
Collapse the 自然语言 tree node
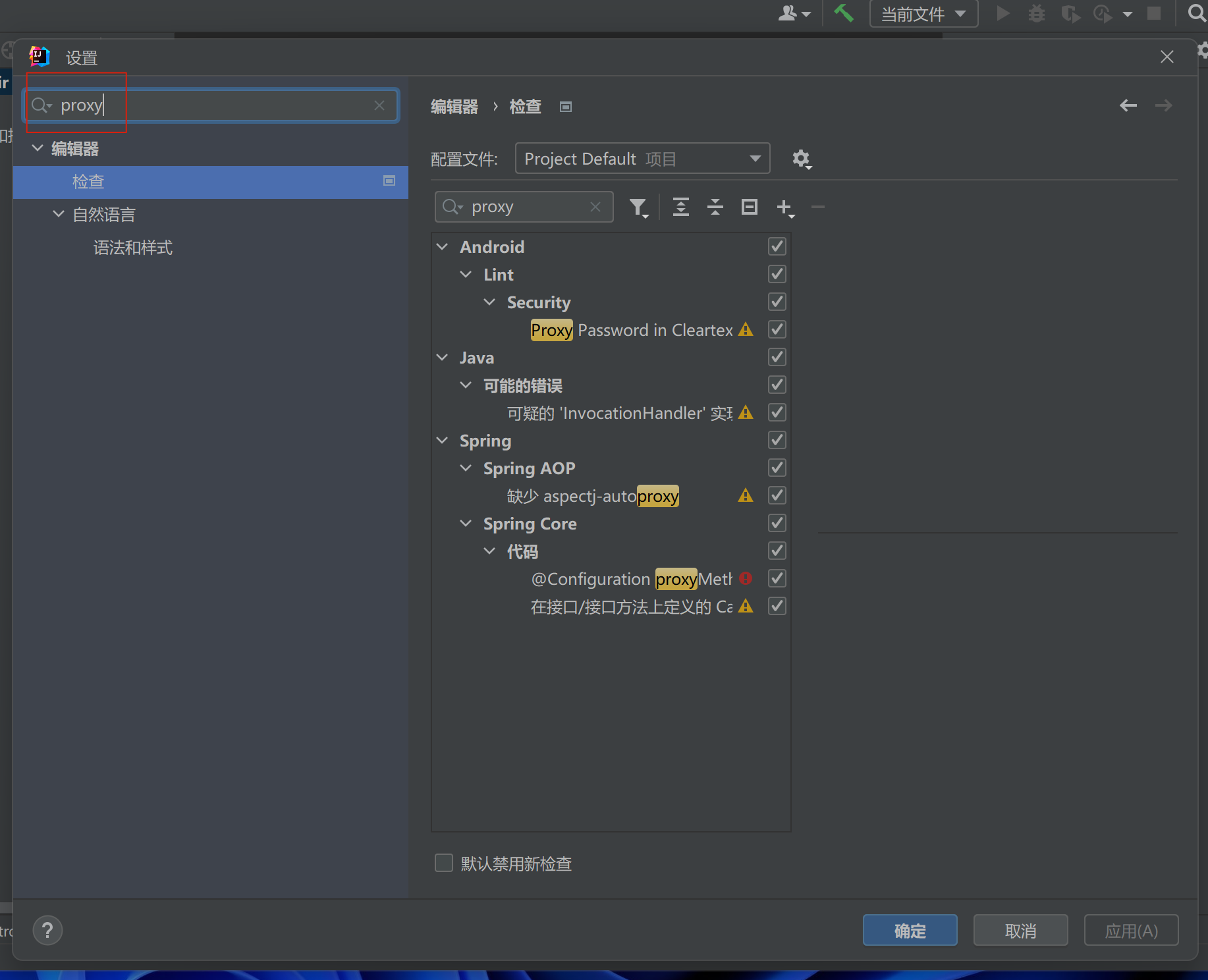[59, 214]
